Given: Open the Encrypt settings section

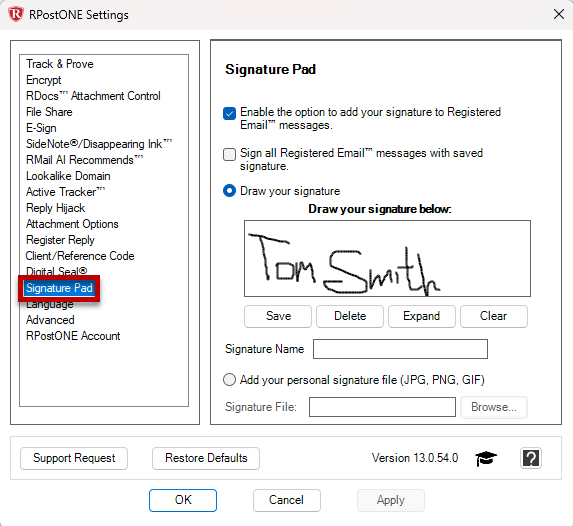Looking at the screenshot, I should click(43, 80).
